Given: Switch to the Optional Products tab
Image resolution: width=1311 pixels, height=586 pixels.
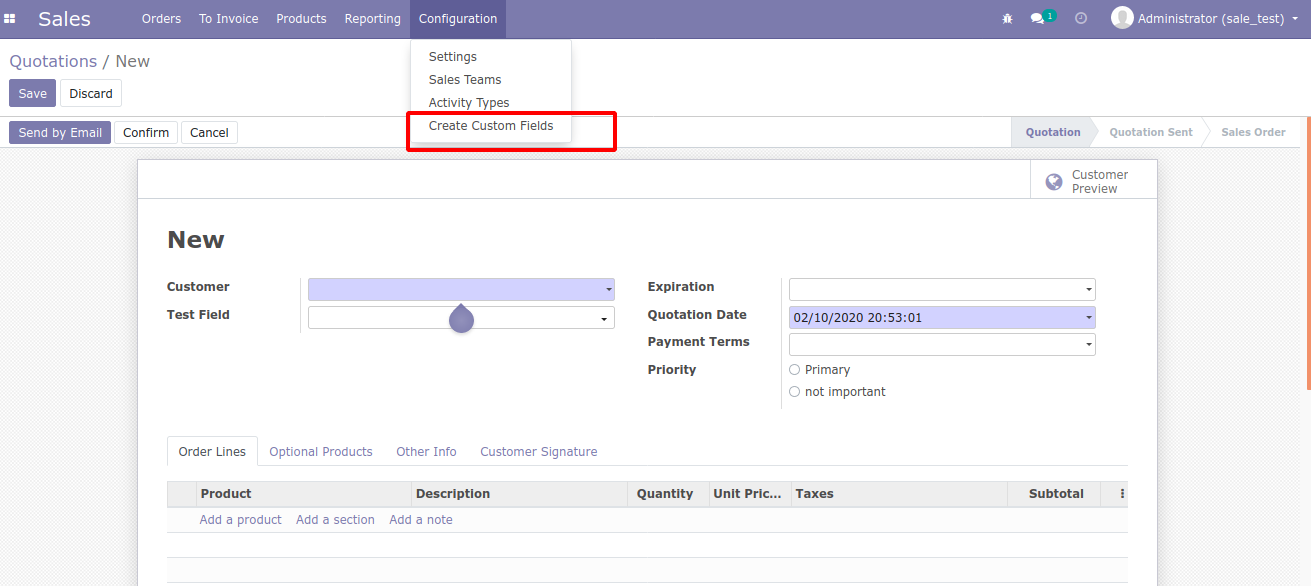Looking at the screenshot, I should point(321,452).
